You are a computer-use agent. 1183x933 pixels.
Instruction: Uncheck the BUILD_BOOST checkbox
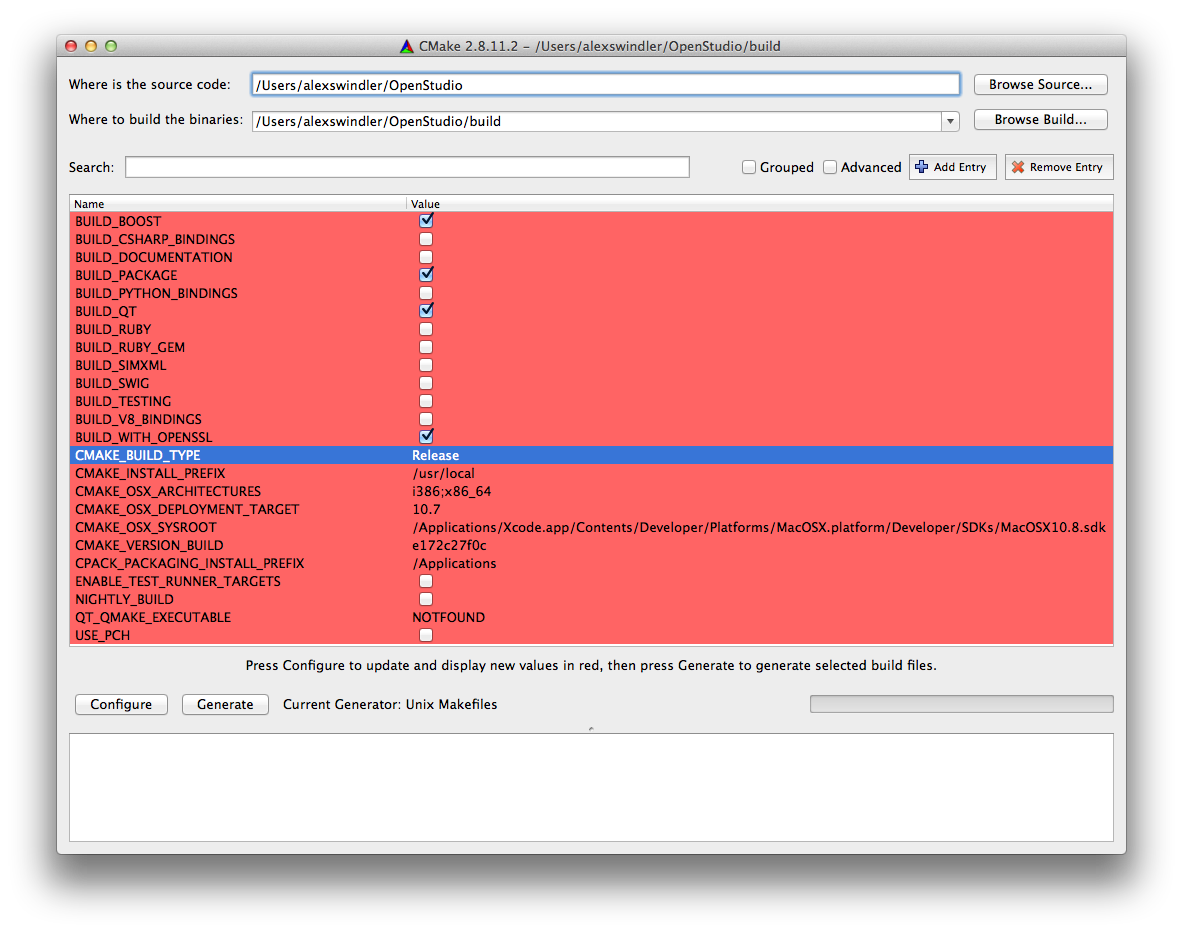[426, 221]
